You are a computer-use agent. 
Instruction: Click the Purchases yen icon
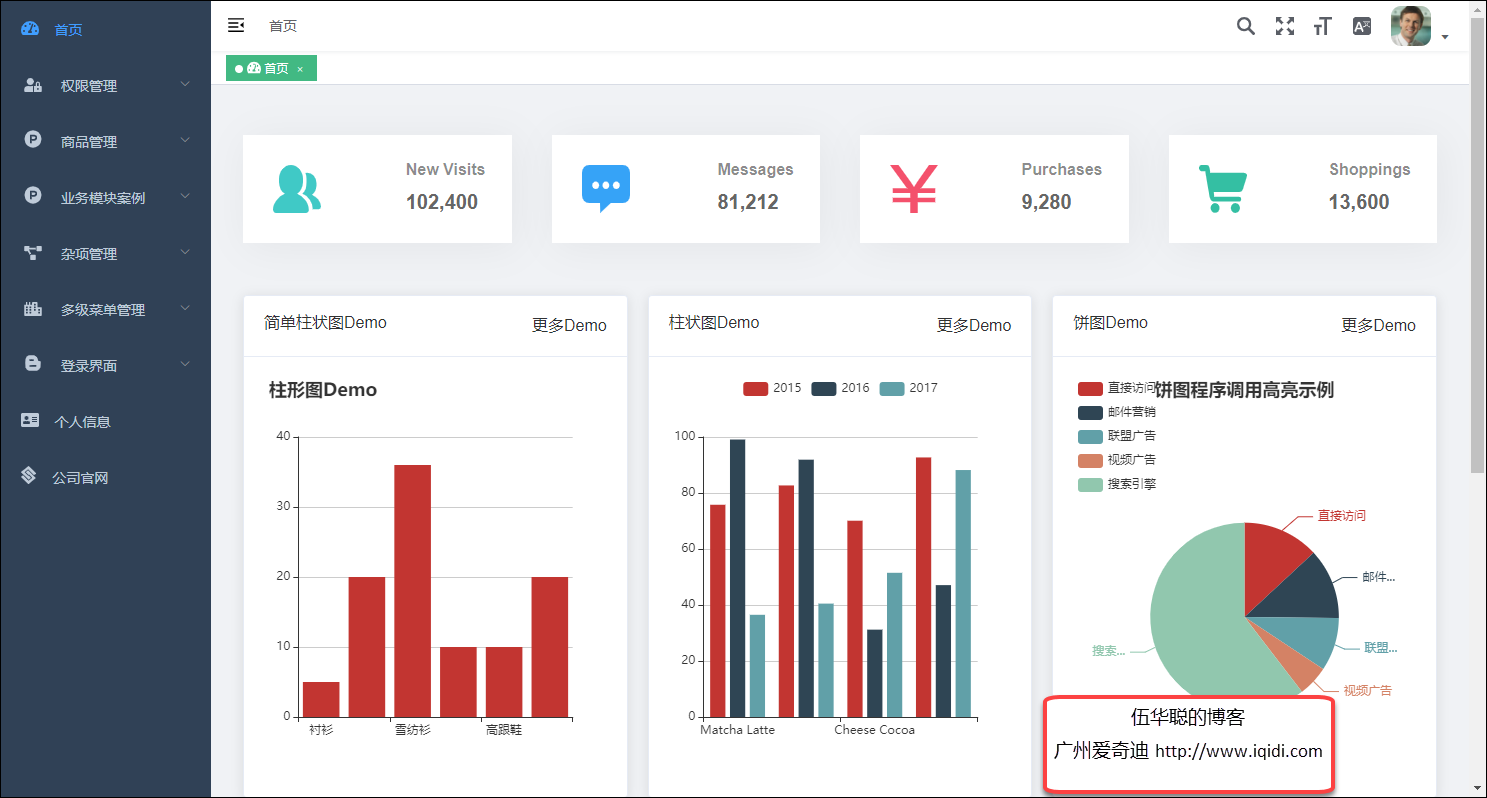pos(914,189)
